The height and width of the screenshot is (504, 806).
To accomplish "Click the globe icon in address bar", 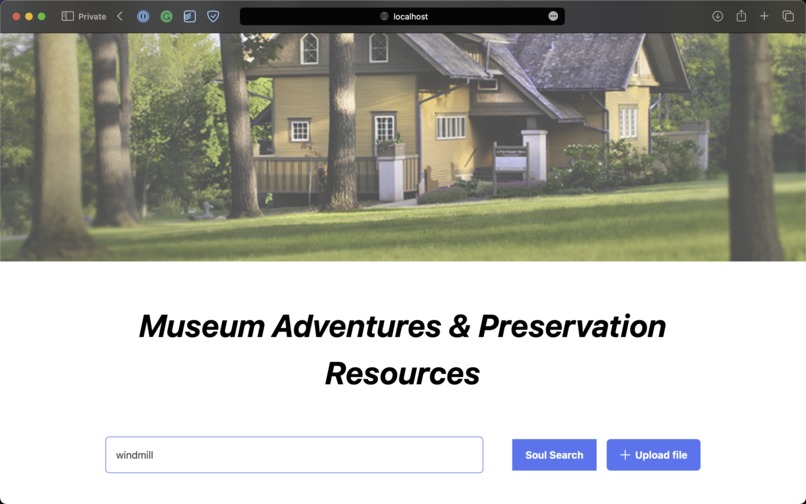I will pos(384,16).
